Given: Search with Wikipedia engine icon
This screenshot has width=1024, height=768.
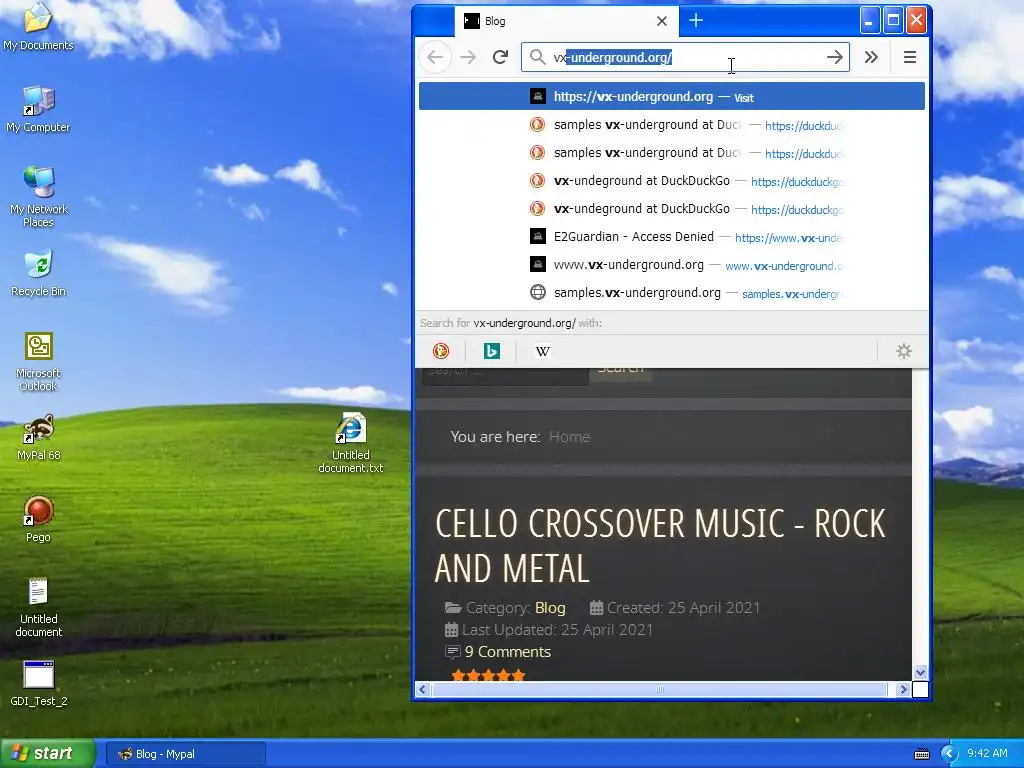Looking at the screenshot, I should [542, 351].
